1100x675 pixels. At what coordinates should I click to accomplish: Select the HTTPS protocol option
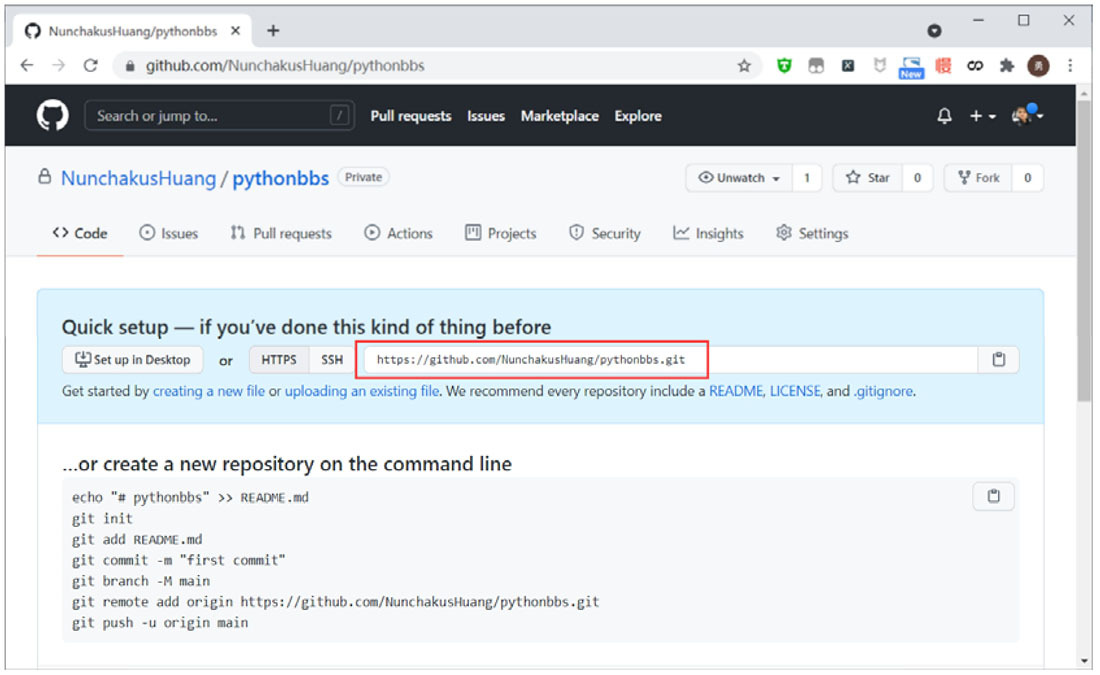[279, 360]
